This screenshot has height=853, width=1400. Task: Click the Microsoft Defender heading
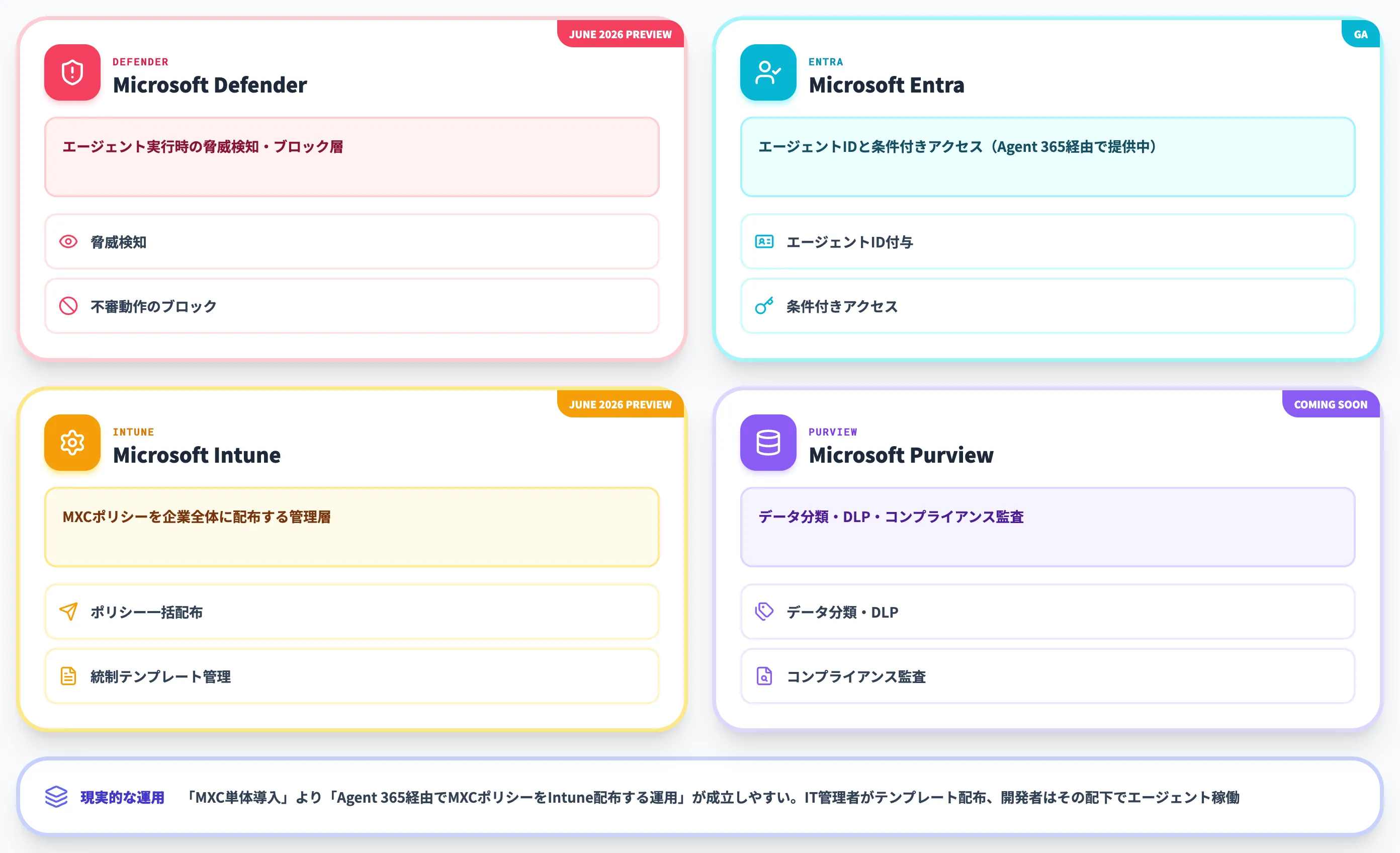point(210,84)
